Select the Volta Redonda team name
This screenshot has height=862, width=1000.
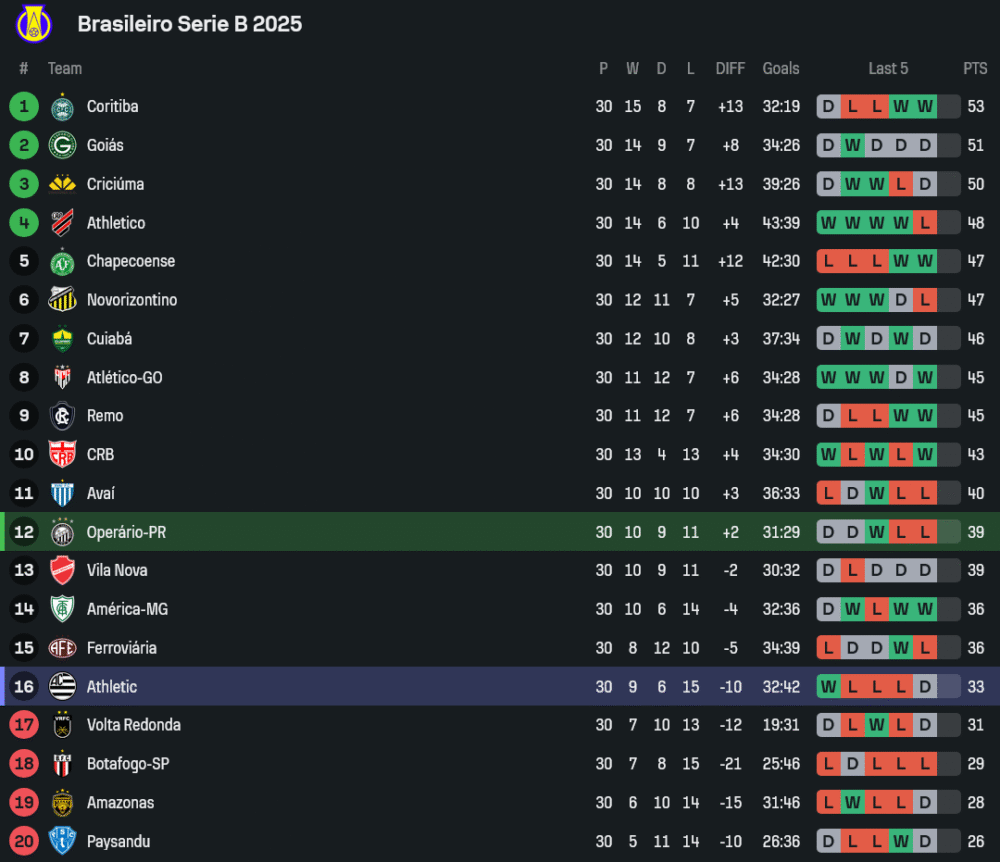pyautogui.click(x=133, y=725)
